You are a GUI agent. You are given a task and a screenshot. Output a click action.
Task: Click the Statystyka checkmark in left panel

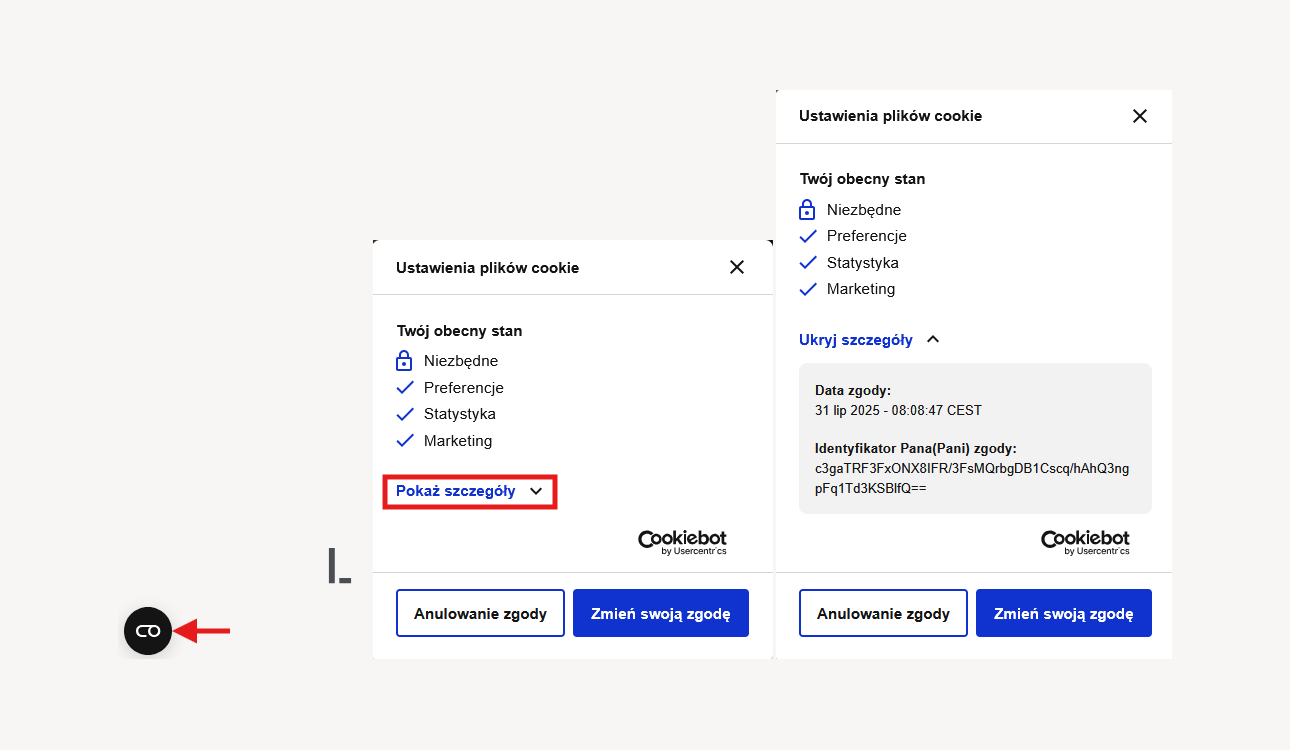point(405,414)
